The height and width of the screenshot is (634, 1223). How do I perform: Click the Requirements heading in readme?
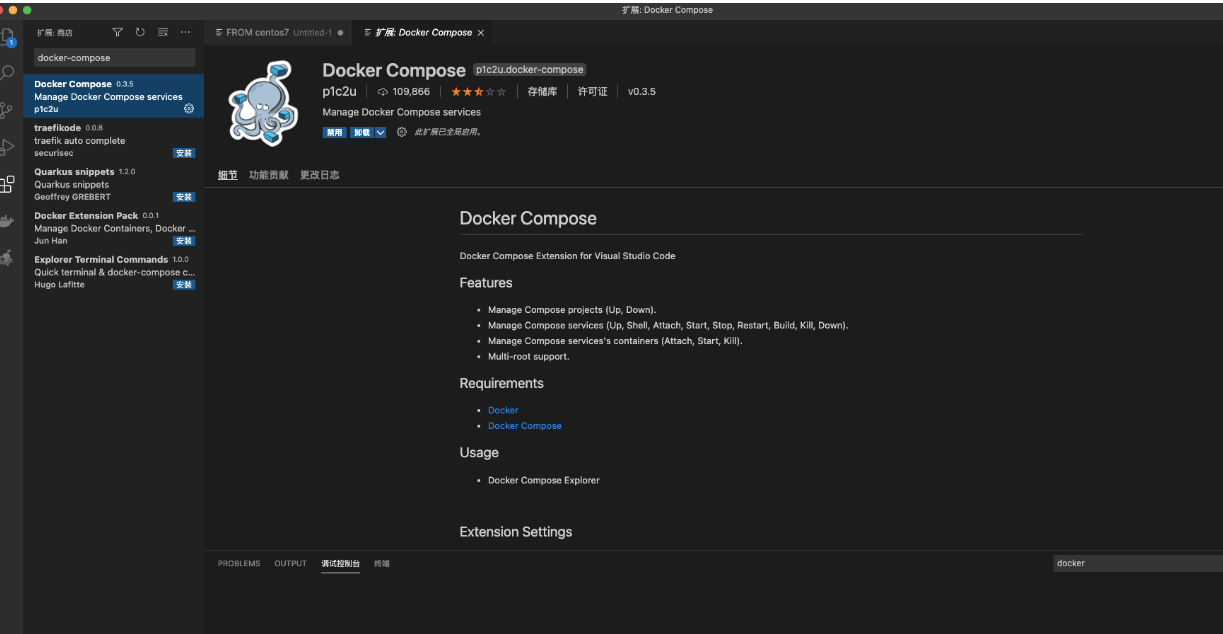coord(502,383)
